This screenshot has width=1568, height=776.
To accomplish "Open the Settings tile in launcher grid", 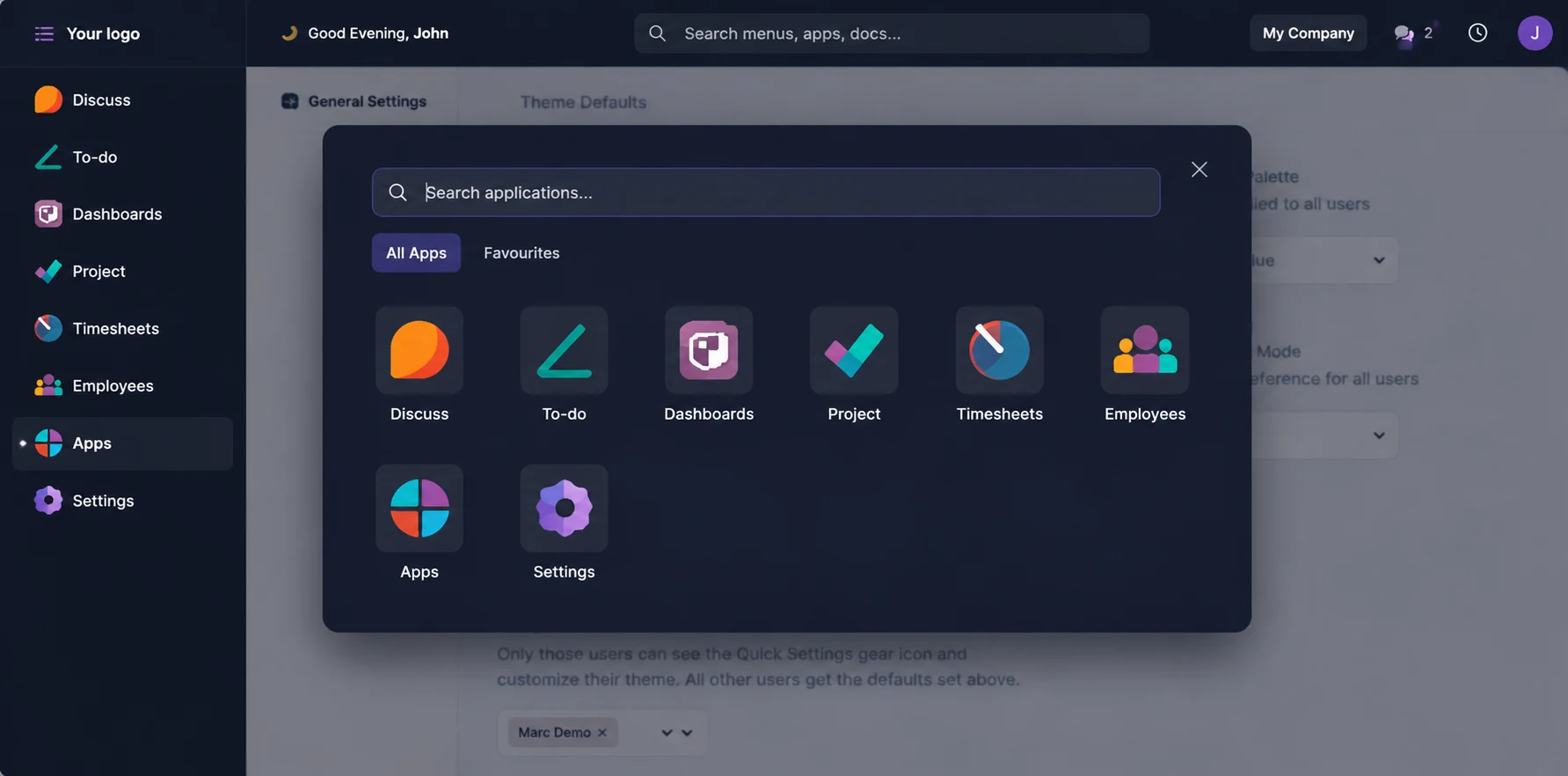I will (x=564, y=523).
